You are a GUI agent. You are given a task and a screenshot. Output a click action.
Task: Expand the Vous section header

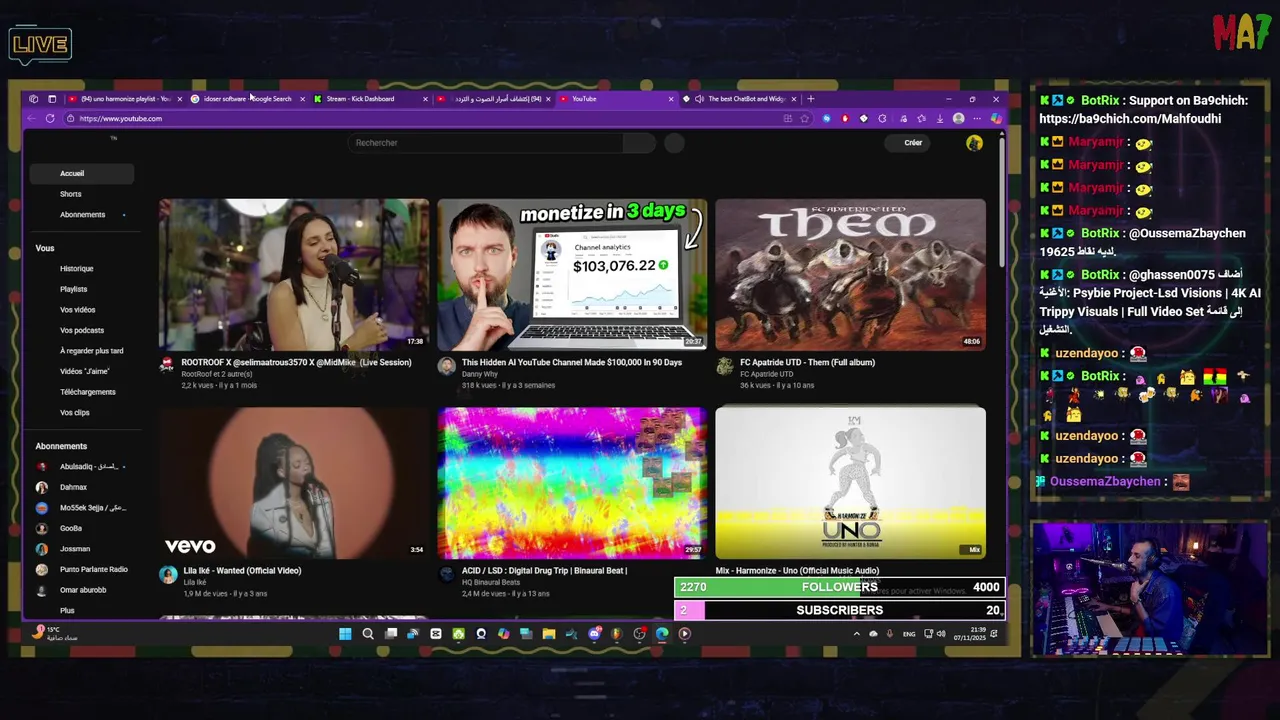(x=45, y=248)
